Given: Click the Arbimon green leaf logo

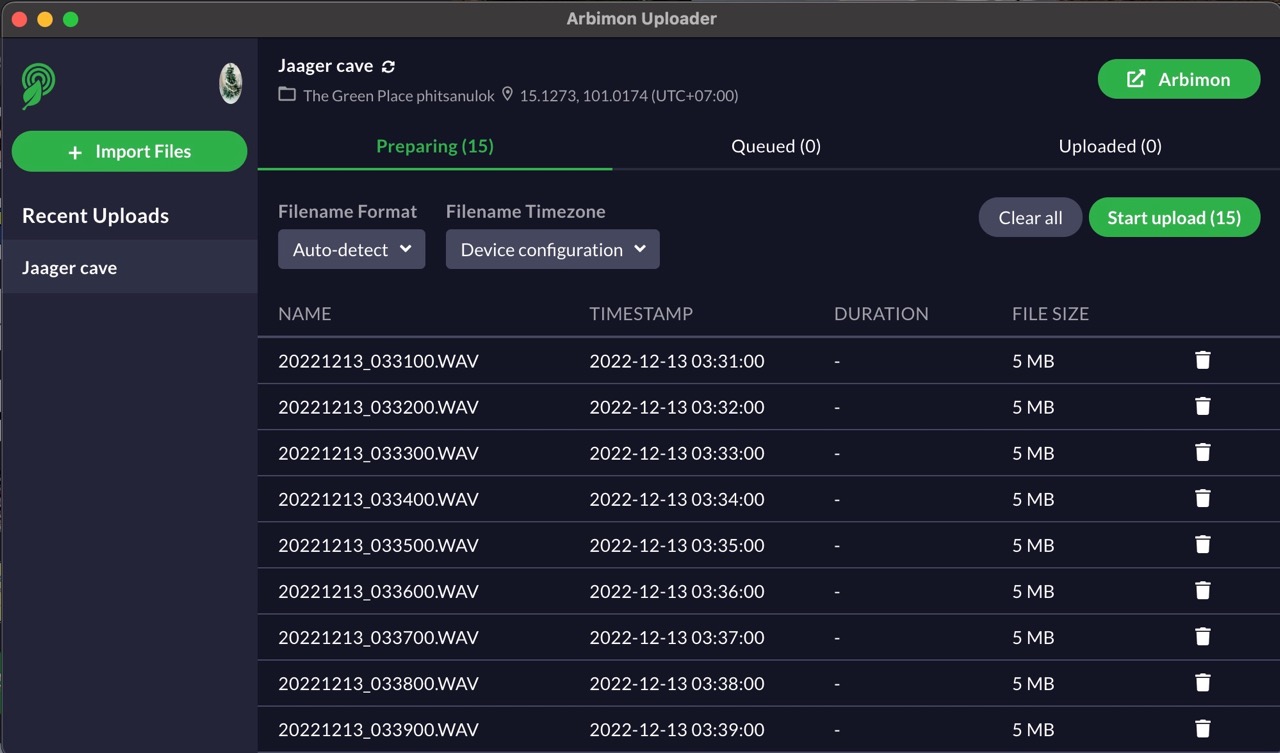Looking at the screenshot, I should click(x=39, y=85).
